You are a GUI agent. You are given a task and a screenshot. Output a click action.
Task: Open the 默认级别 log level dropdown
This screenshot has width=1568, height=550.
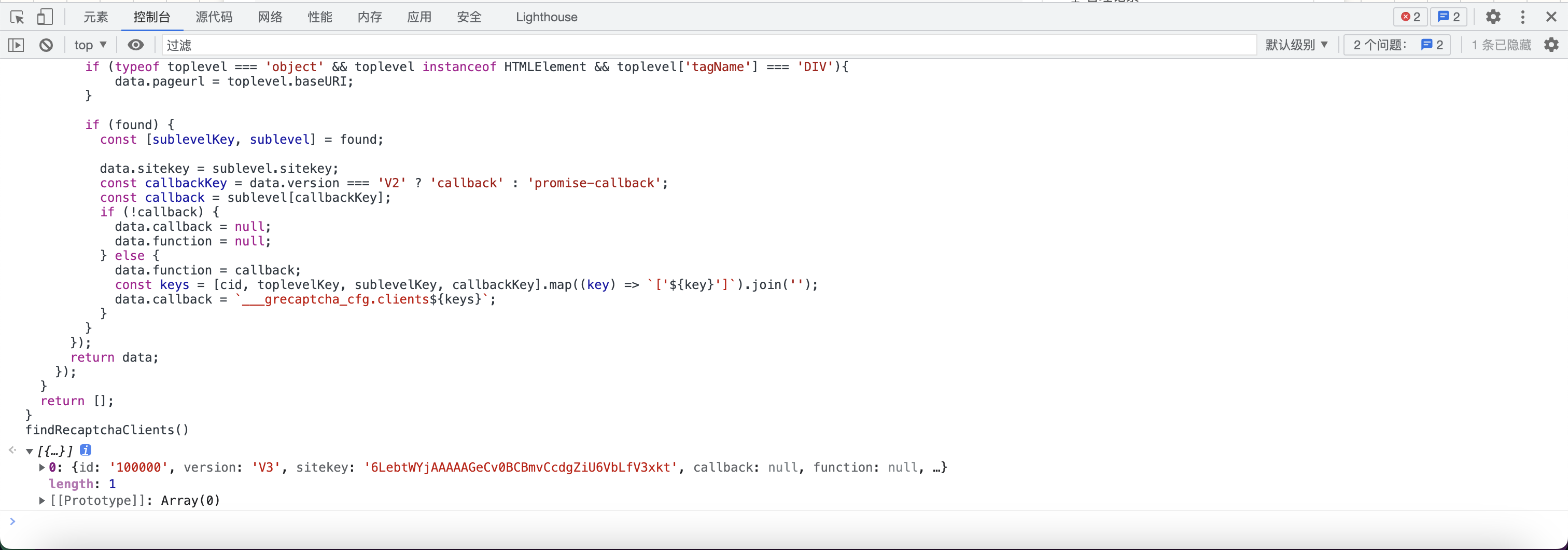coord(1296,45)
